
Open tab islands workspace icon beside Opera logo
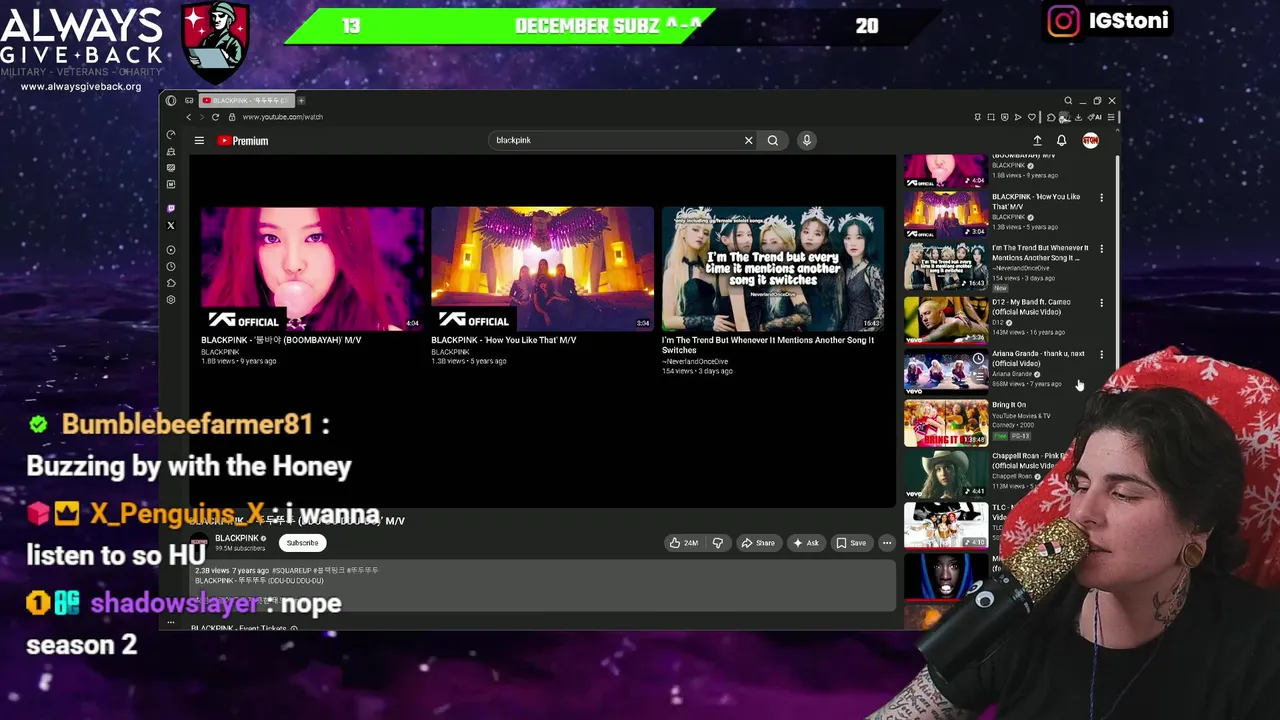(189, 100)
